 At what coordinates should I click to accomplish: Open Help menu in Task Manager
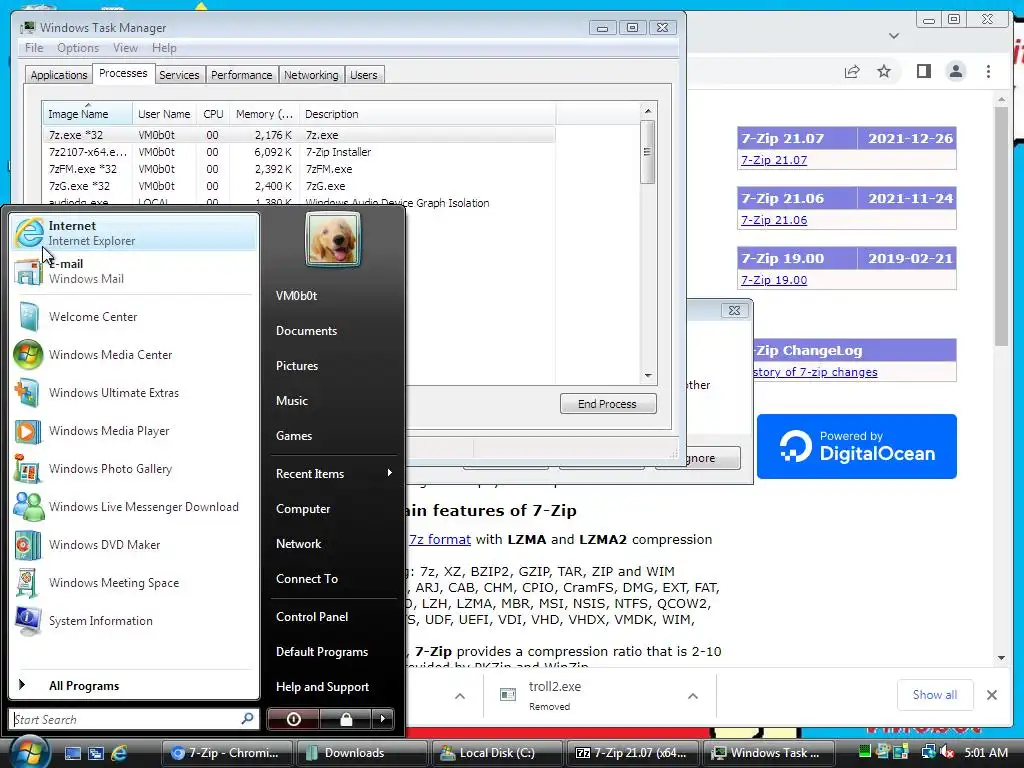point(164,48)
